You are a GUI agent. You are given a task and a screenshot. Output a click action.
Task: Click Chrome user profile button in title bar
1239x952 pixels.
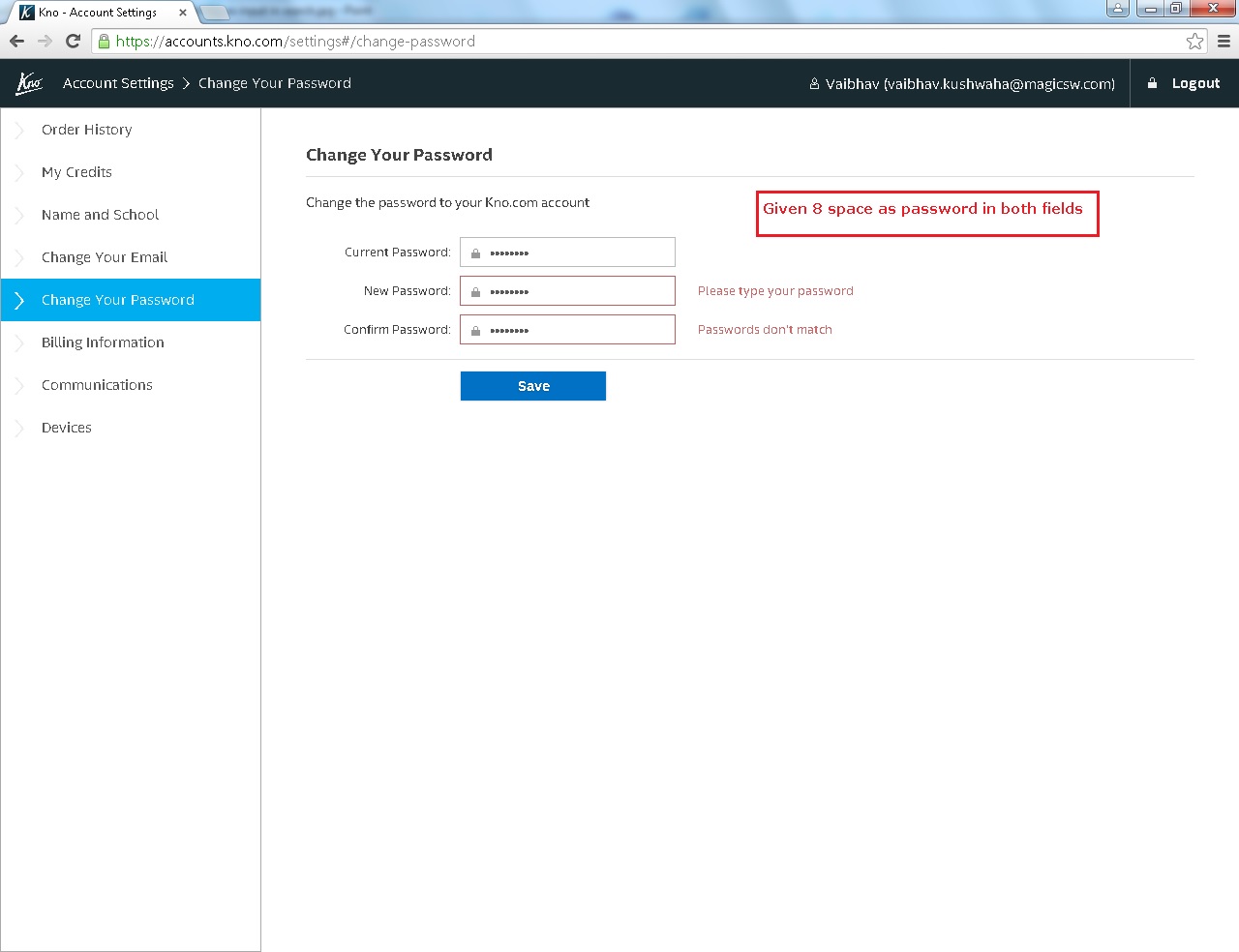1118,8
